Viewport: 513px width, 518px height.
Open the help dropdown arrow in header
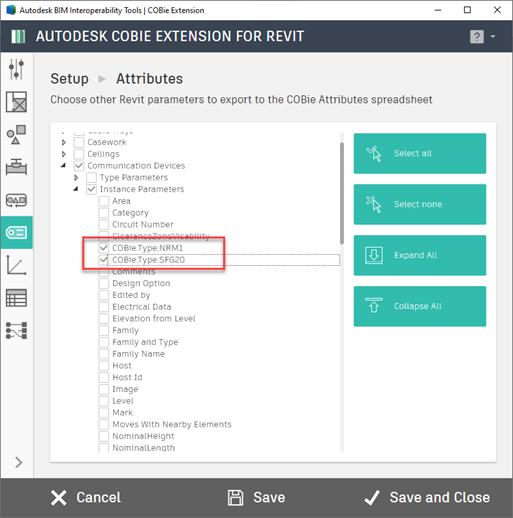pyautogui.click(x=493, y=36)
